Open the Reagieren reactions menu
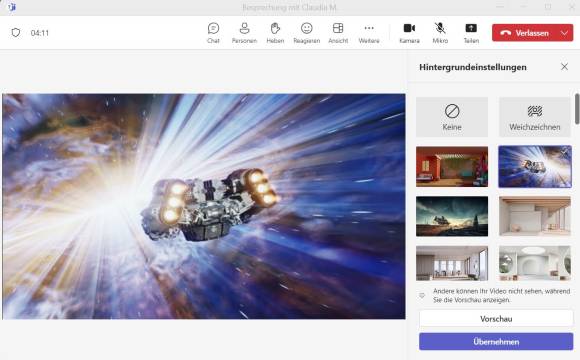Screen dimensions: 580x360 coord(307,33)
